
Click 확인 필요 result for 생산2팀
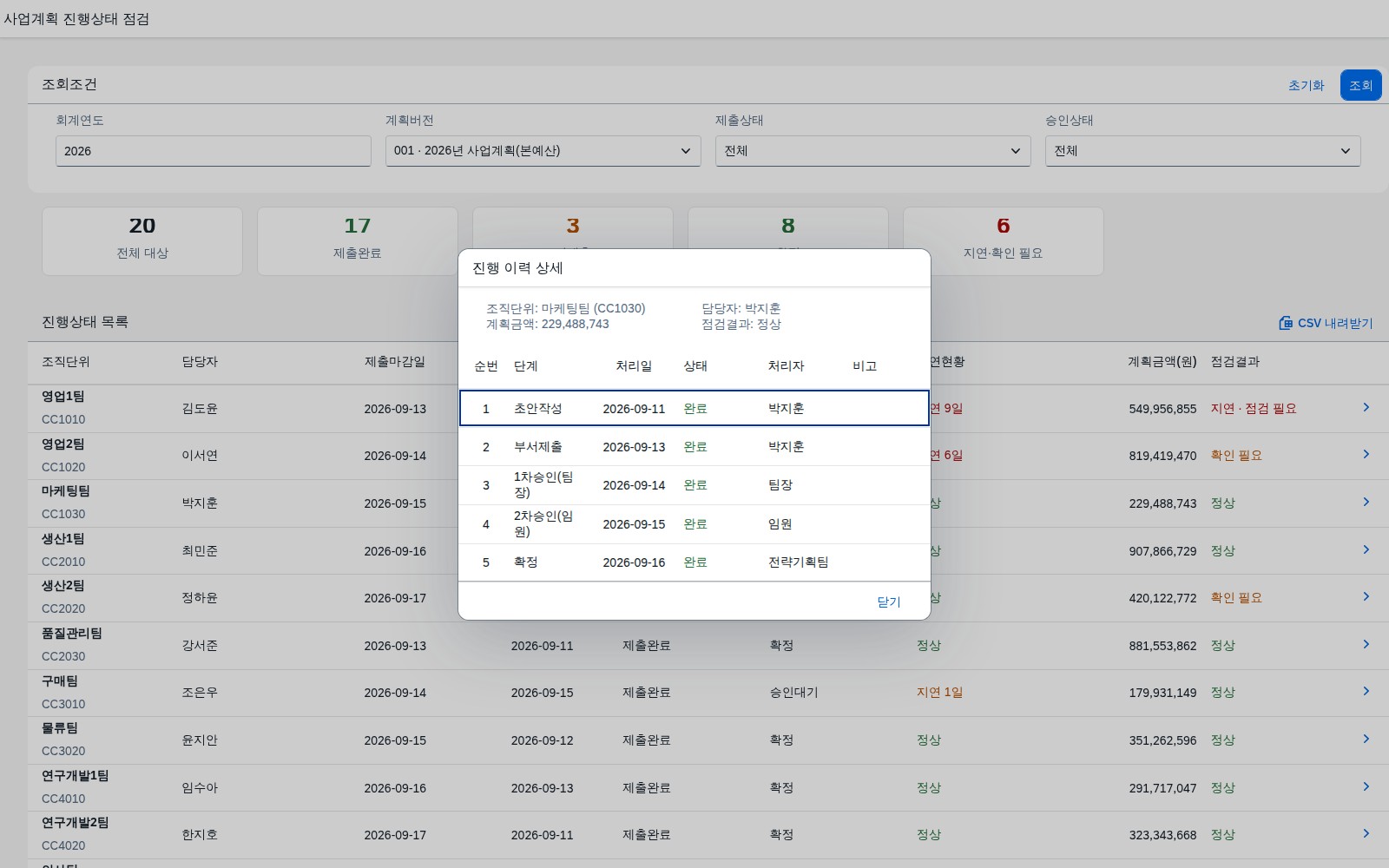(x=1236, y=598)
